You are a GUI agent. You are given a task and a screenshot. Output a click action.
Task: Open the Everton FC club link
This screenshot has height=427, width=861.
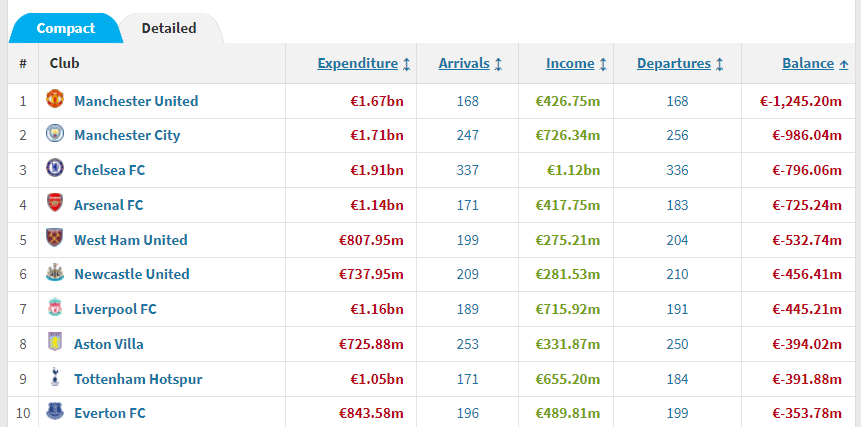(x=110, y=413)
